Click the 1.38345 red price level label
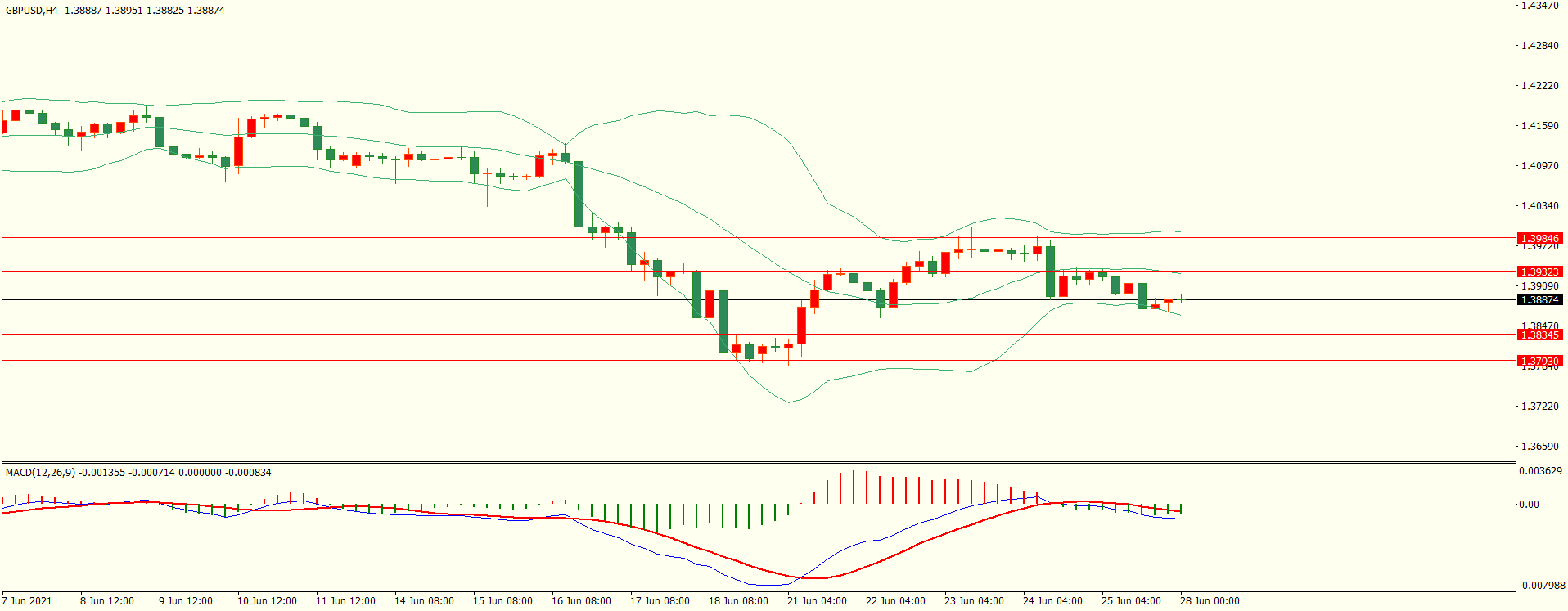Viewport: 1568px width, 611px height. click(1539, 335)
